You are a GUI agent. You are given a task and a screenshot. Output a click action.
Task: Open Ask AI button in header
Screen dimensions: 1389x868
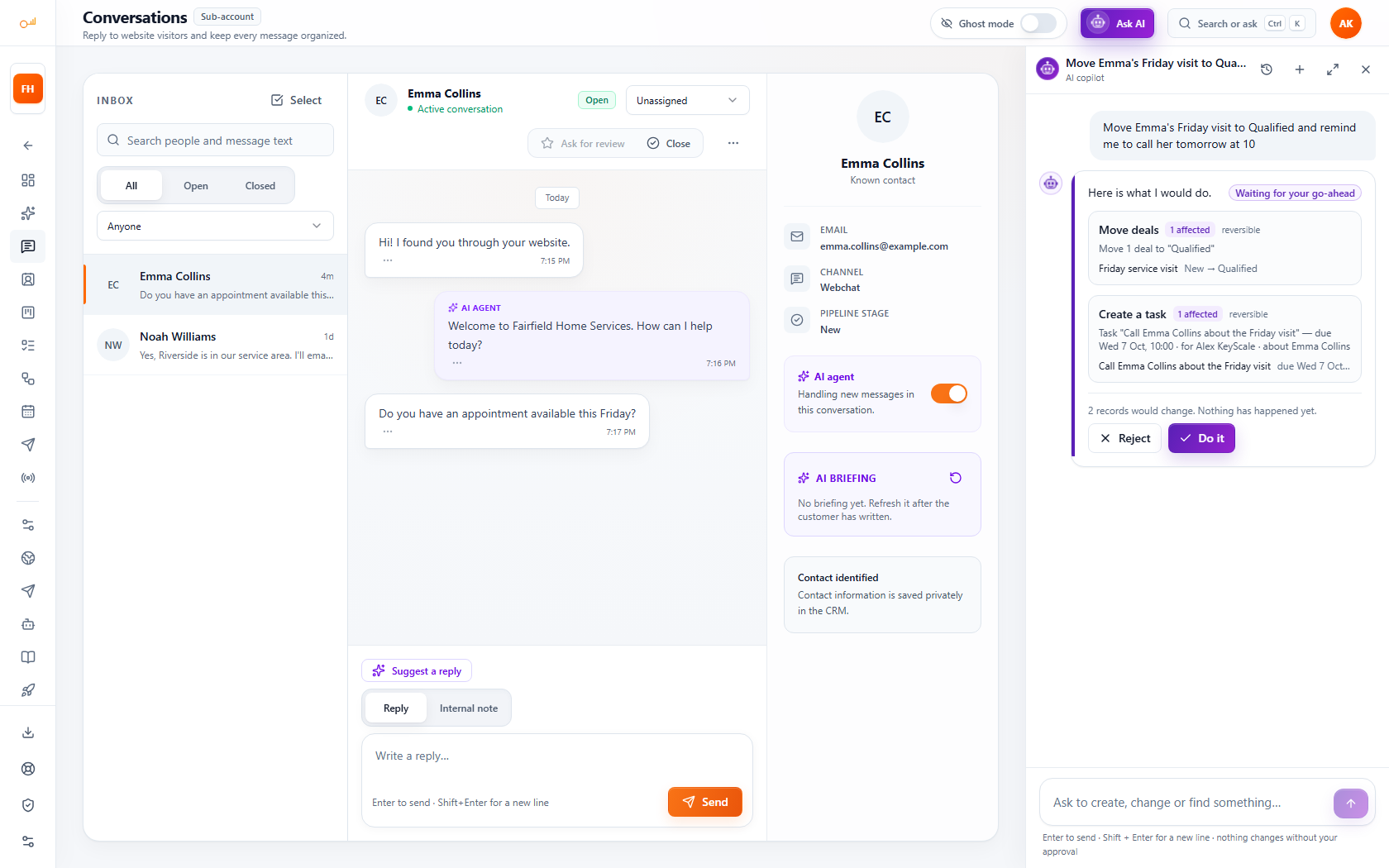1117,23
